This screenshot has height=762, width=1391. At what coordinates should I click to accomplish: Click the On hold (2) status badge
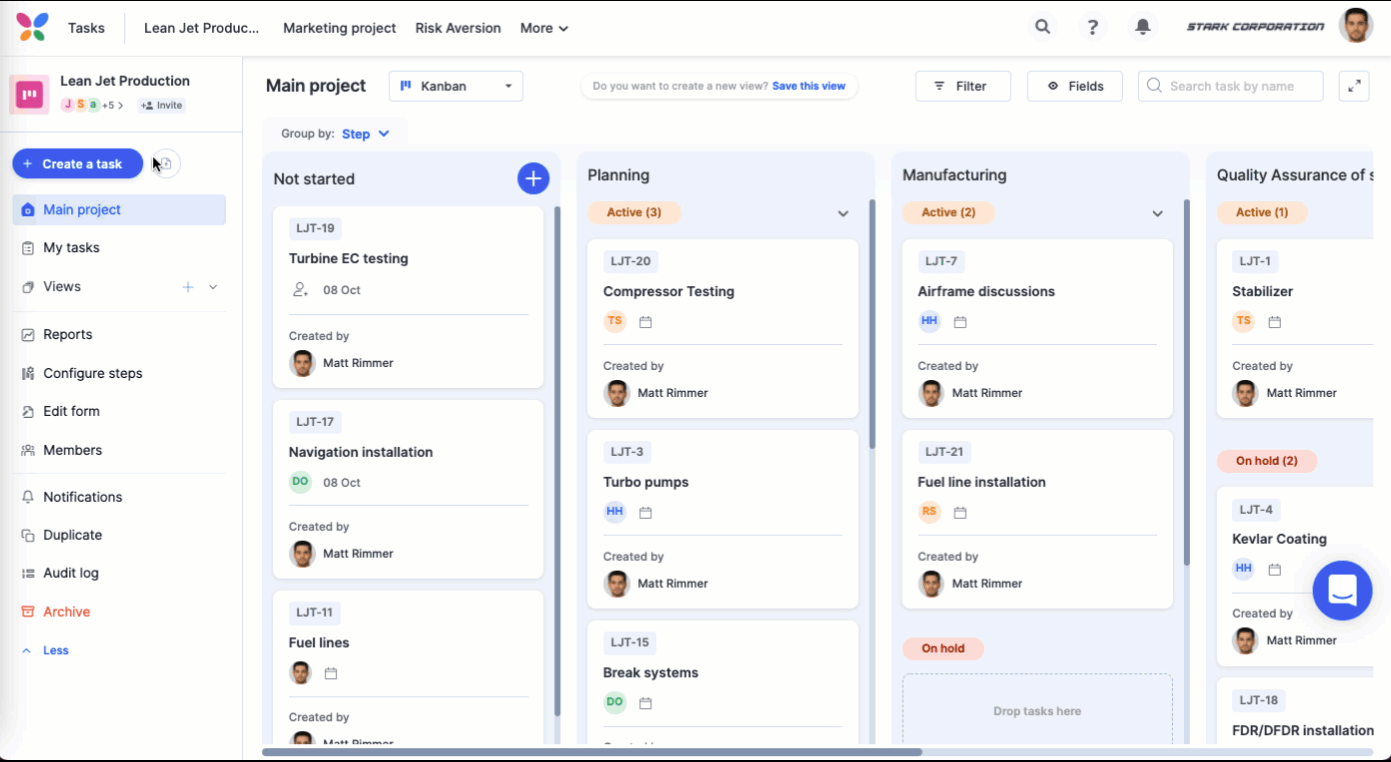pyautogui.click(x=1267, y=461)
